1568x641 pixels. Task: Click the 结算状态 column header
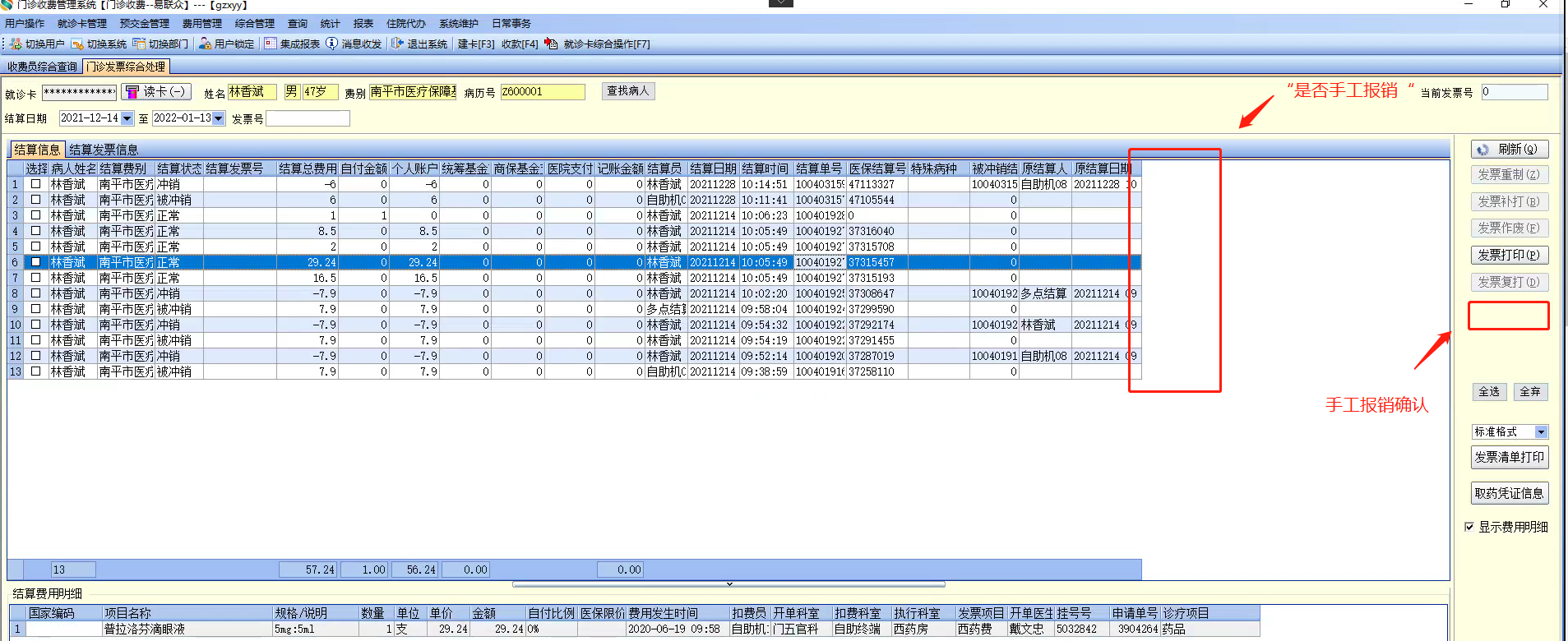click(179, 168)
